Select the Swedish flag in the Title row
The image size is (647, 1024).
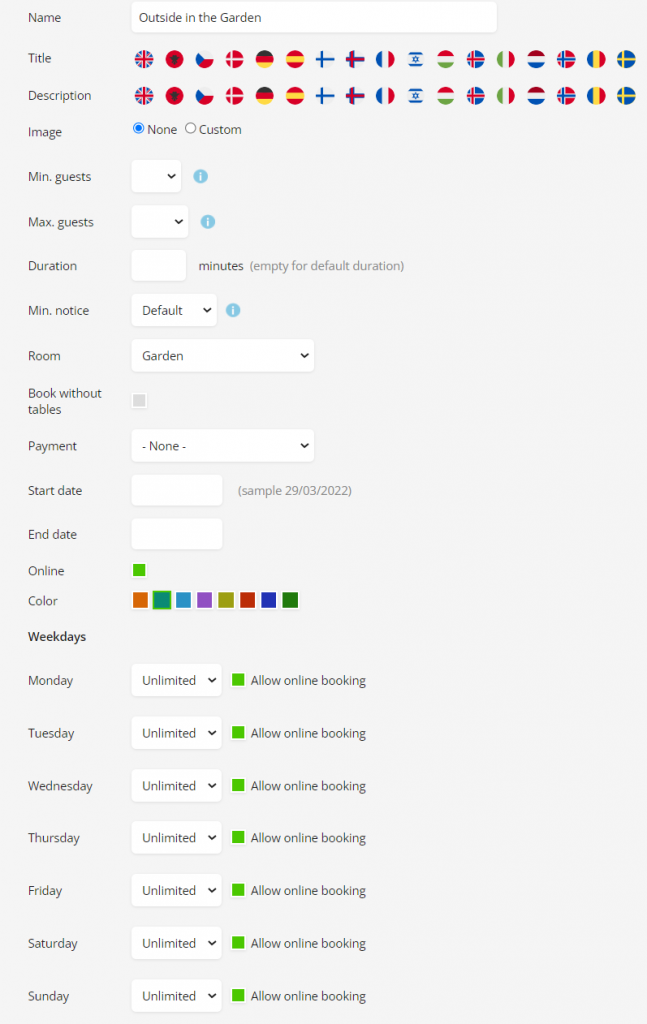click(626, 59)
